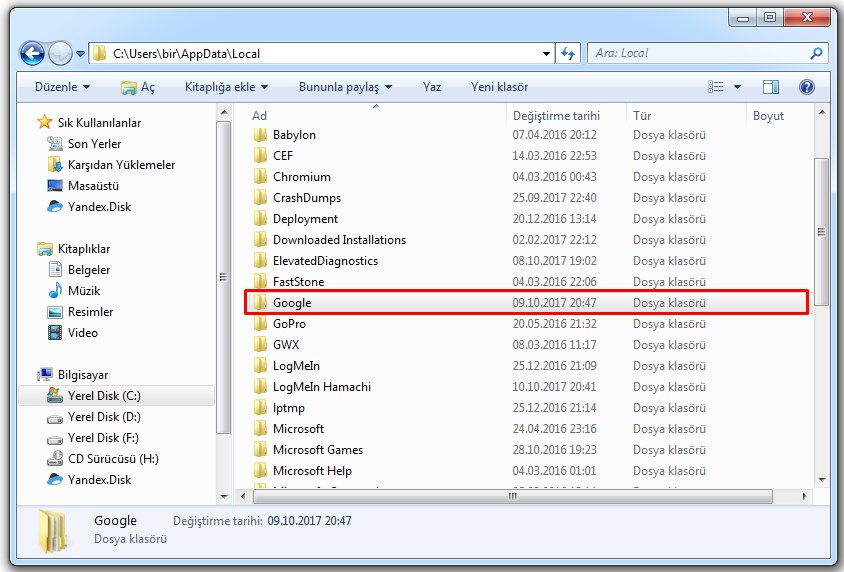This screenshot has height=572, width=844.
Task: Expand the Bununla paylaş dropdown
Action: [x=345, y=87]
